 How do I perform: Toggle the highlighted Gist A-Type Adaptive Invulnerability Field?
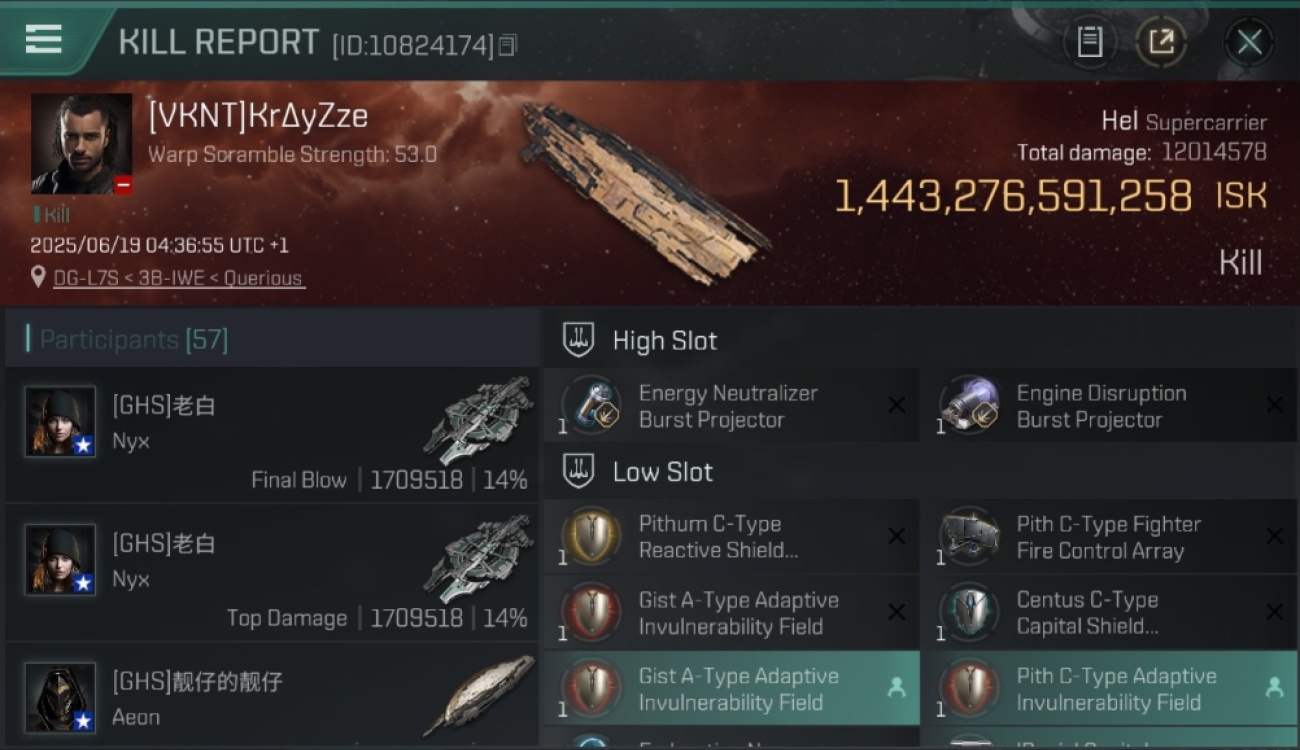point(731,689)
